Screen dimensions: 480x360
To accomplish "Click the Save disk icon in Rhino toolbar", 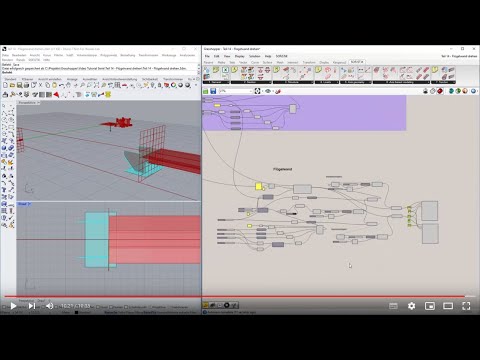I will pos(19,85).
